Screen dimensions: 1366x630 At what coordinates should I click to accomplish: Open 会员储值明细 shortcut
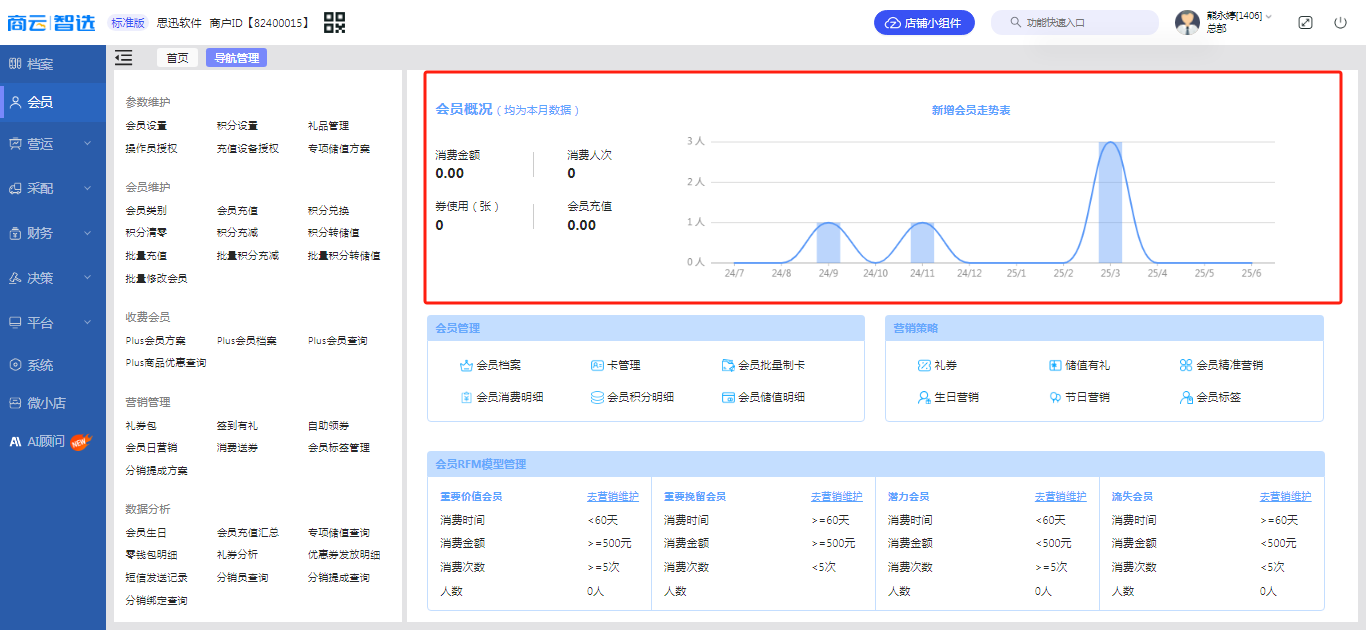pos(763,397)
